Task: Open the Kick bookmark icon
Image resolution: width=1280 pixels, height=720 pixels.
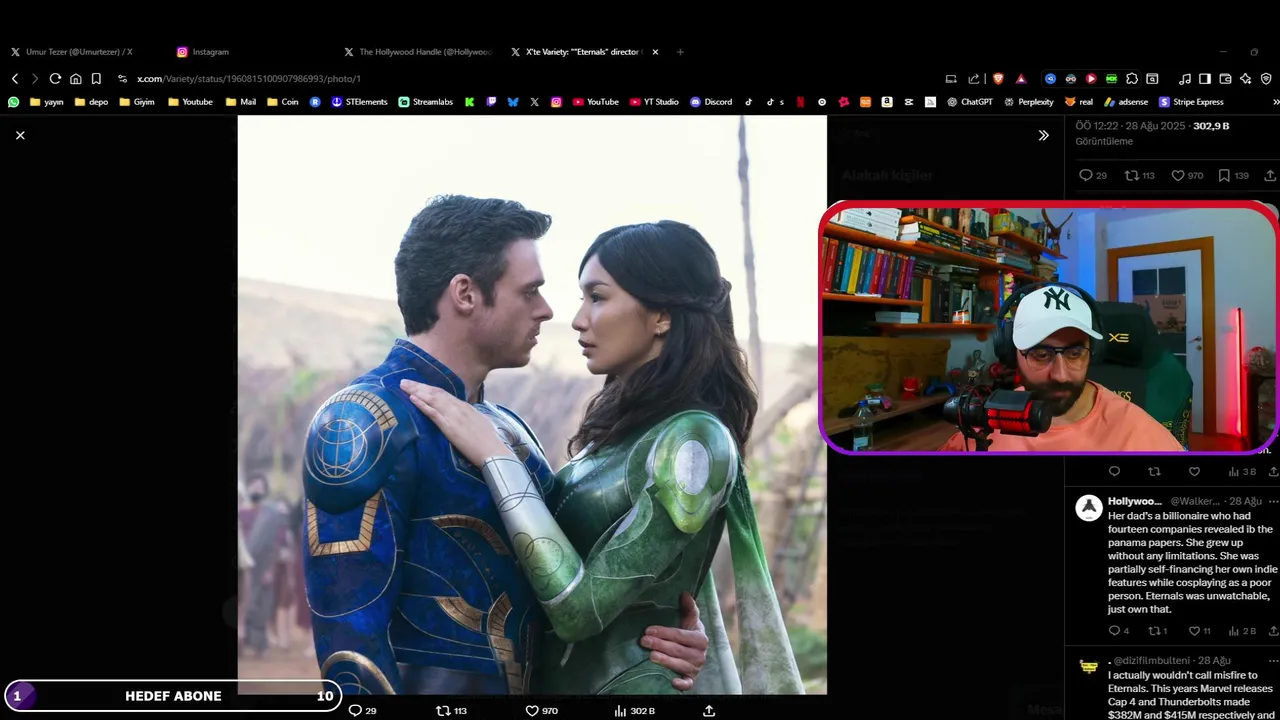Action: [469, 102]
